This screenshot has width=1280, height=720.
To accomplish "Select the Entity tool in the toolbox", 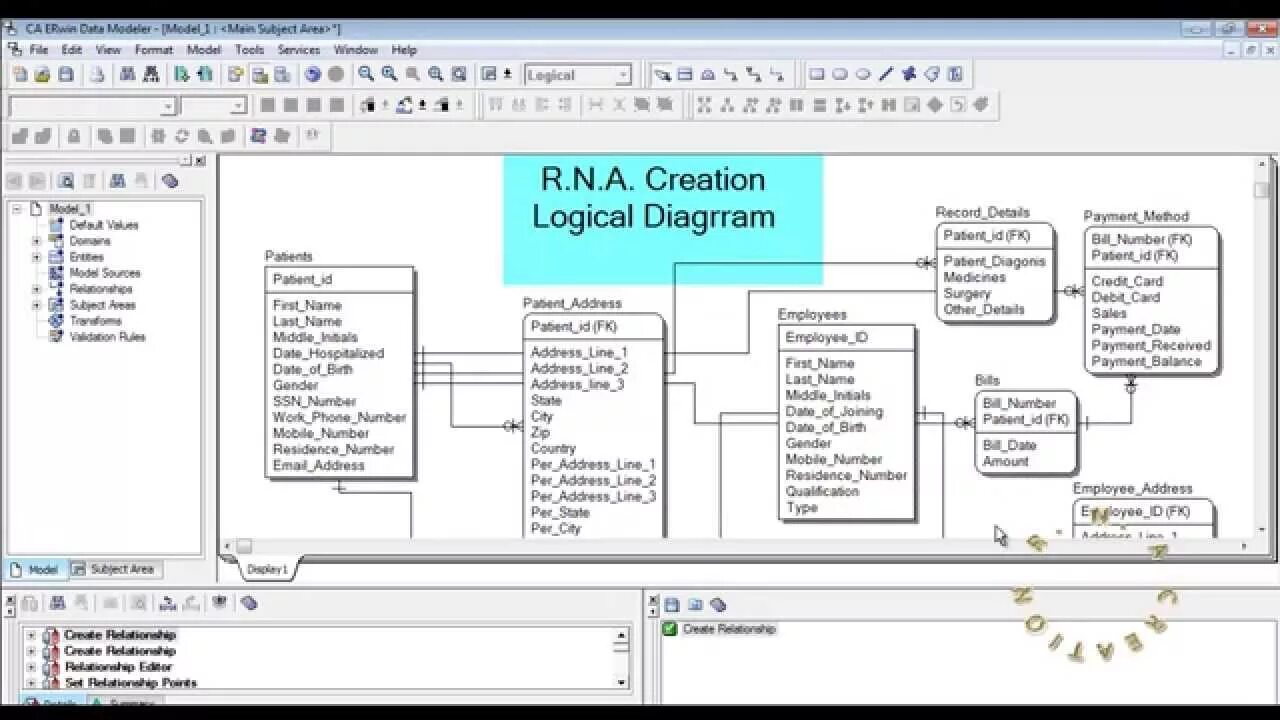I will click(685, 74).
